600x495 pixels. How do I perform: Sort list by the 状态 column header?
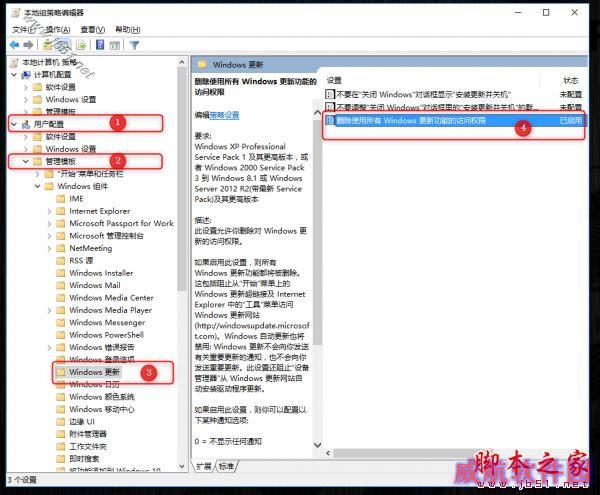tap(570, 80)
